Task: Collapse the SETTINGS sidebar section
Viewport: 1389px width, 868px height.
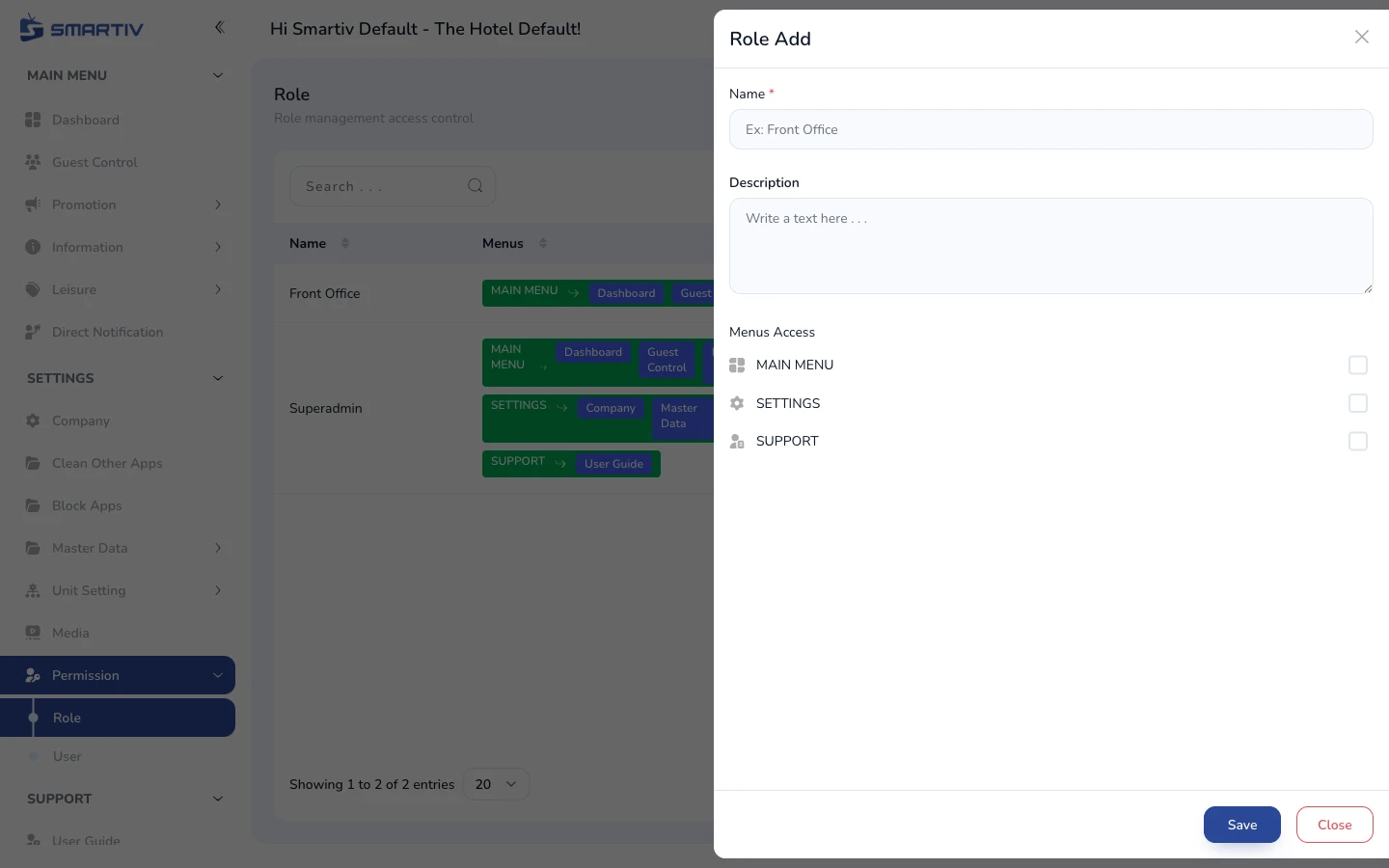Action: 218,378
